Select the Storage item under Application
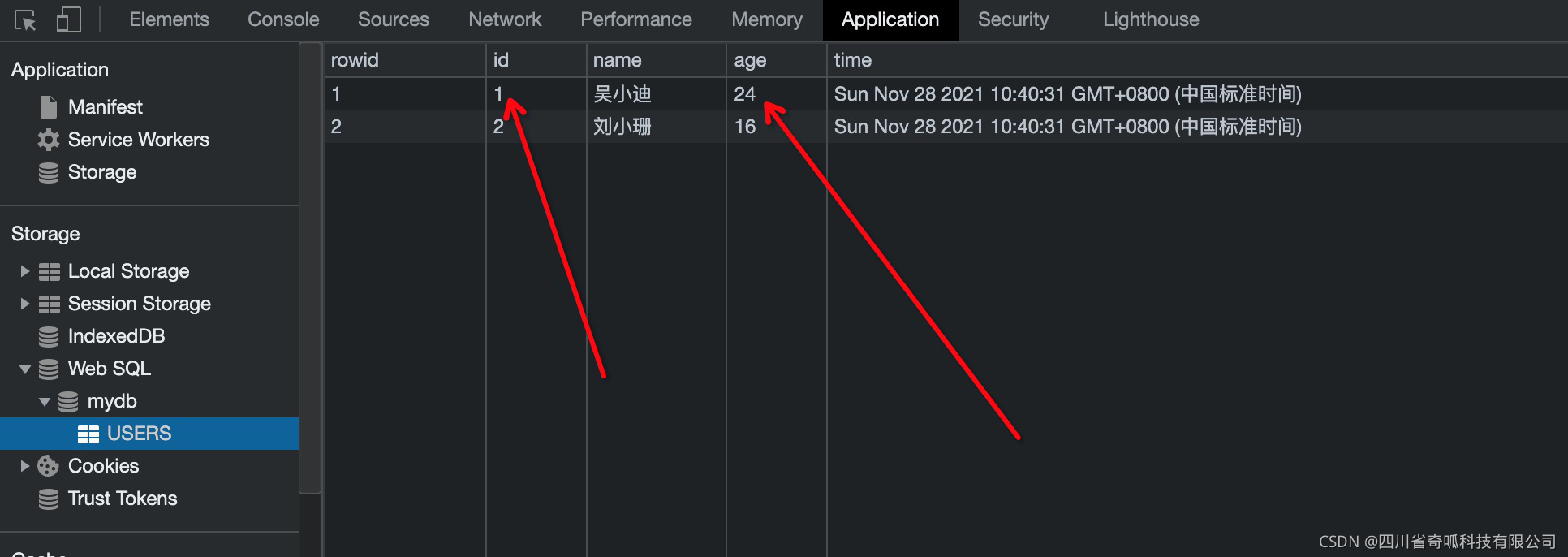1568x557 pixels. [102, 172]
